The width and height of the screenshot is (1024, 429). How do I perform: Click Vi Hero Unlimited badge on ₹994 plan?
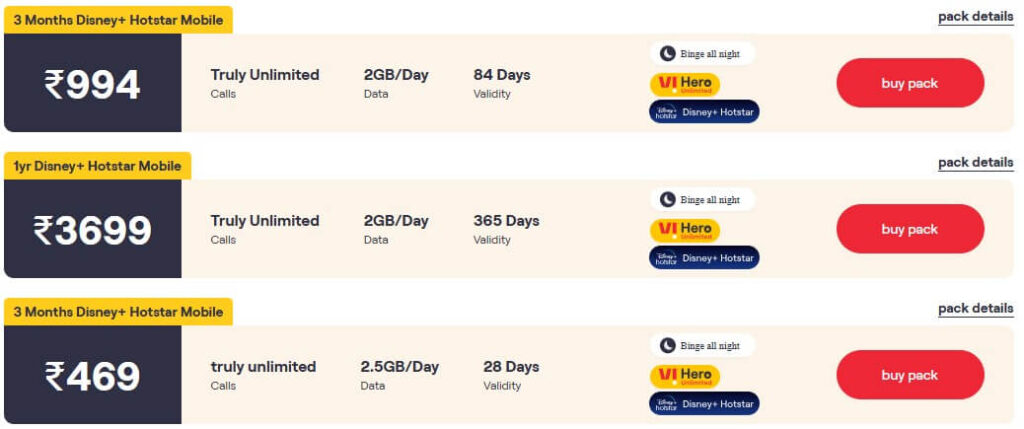685,84
